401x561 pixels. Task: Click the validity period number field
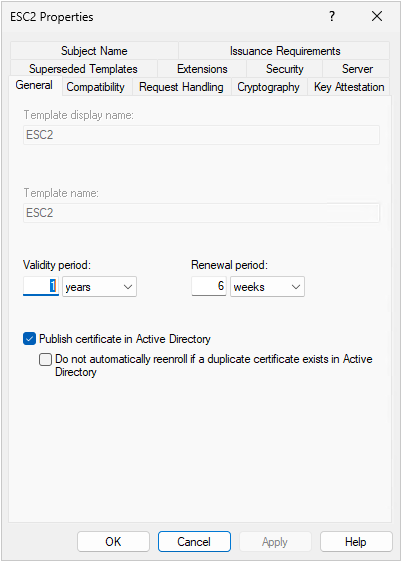click(41, 286)
